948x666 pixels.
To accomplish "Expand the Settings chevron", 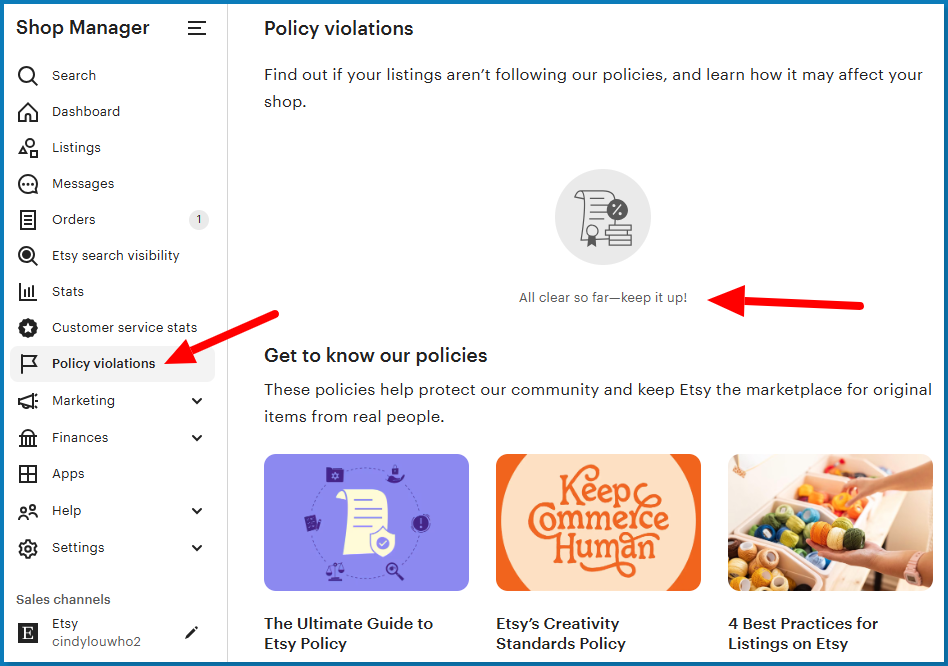I will coord(196,548).
